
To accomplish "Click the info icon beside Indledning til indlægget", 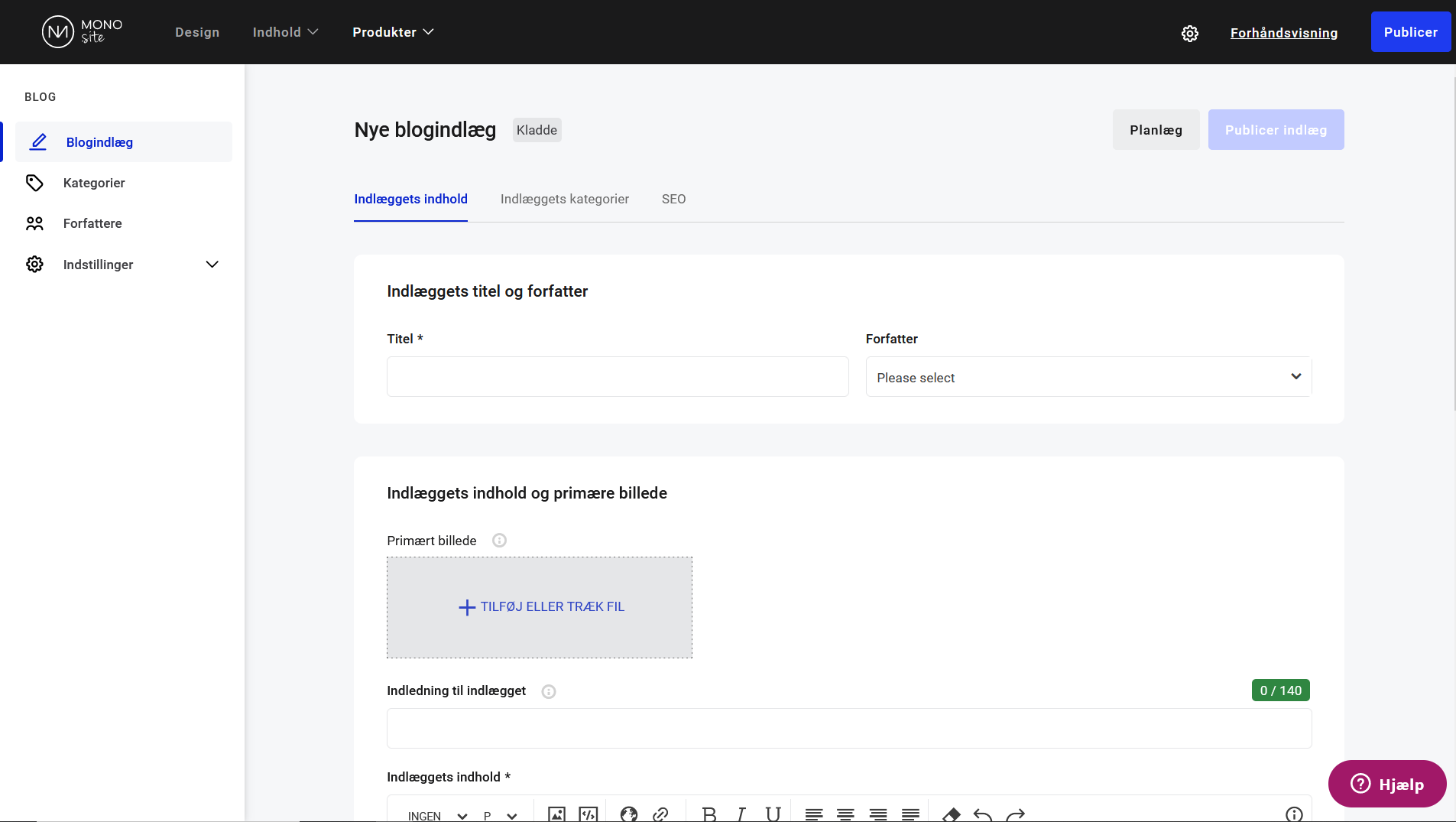I will click(548, 691).
